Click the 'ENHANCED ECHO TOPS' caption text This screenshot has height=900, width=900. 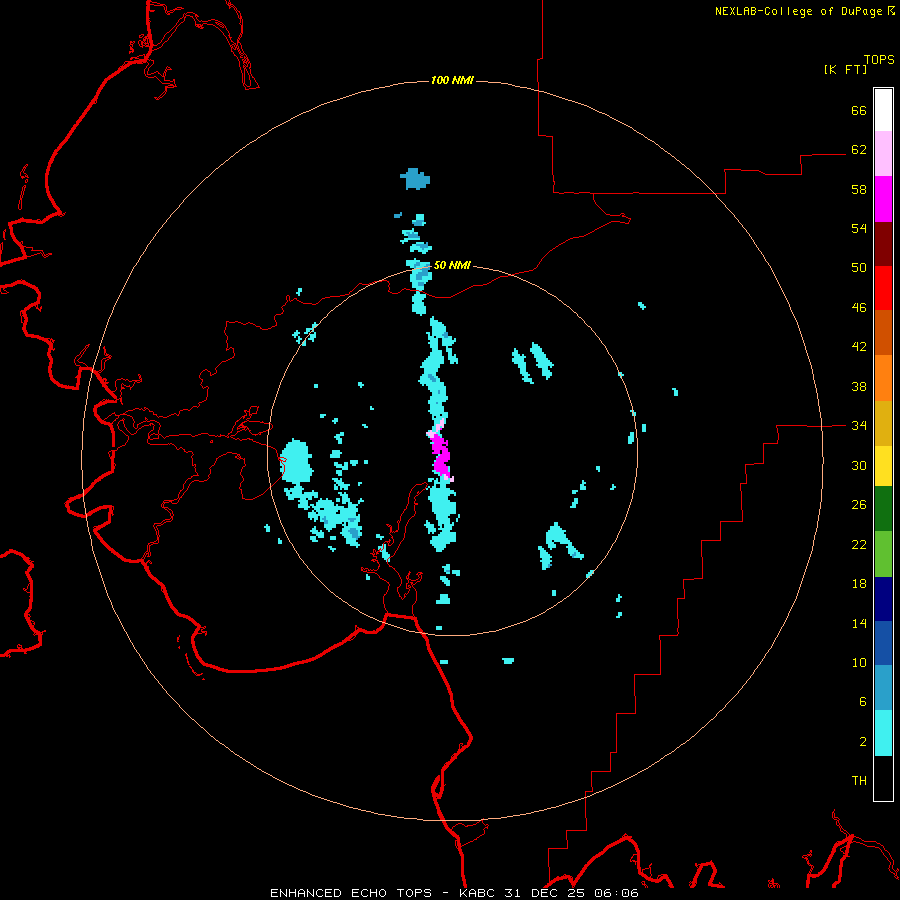351,893
